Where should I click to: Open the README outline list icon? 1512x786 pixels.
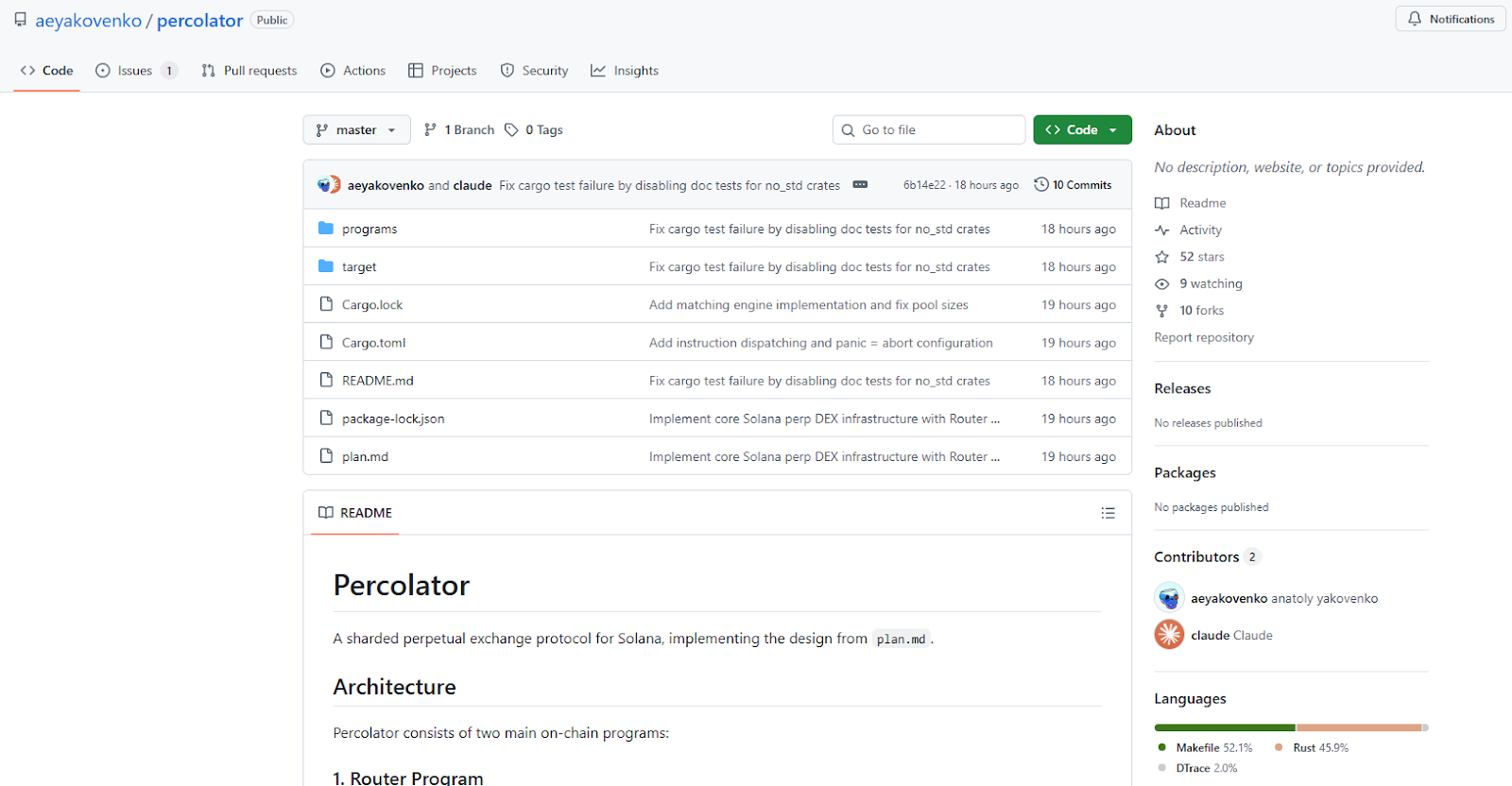tap(1108, 513)
